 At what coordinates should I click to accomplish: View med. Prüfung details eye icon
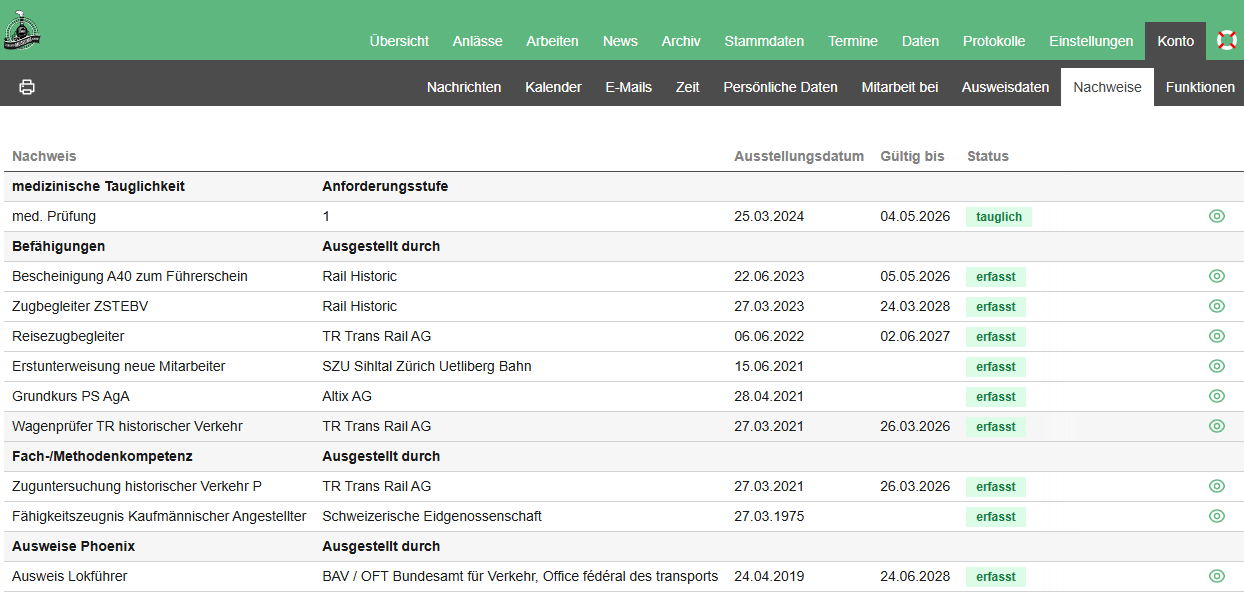point(1217,216)
